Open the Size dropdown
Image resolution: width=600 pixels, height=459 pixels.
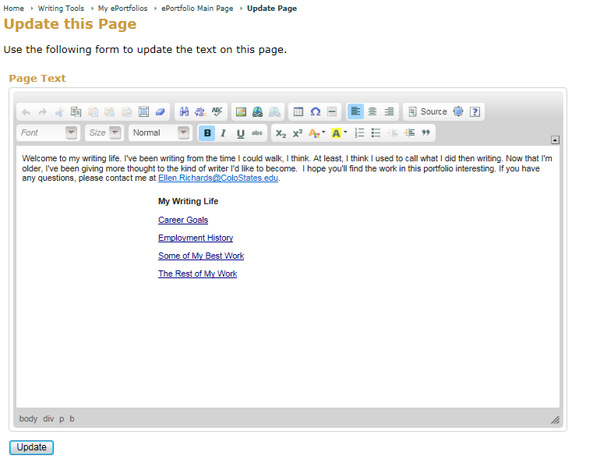[x=104, y=133]
